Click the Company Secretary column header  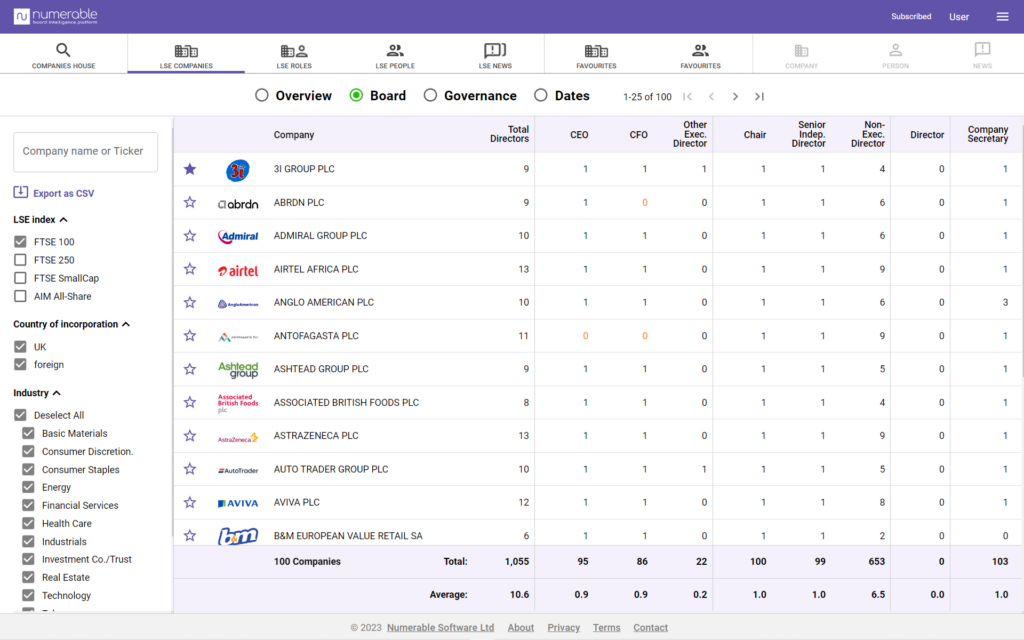click(x=987, y=134)
